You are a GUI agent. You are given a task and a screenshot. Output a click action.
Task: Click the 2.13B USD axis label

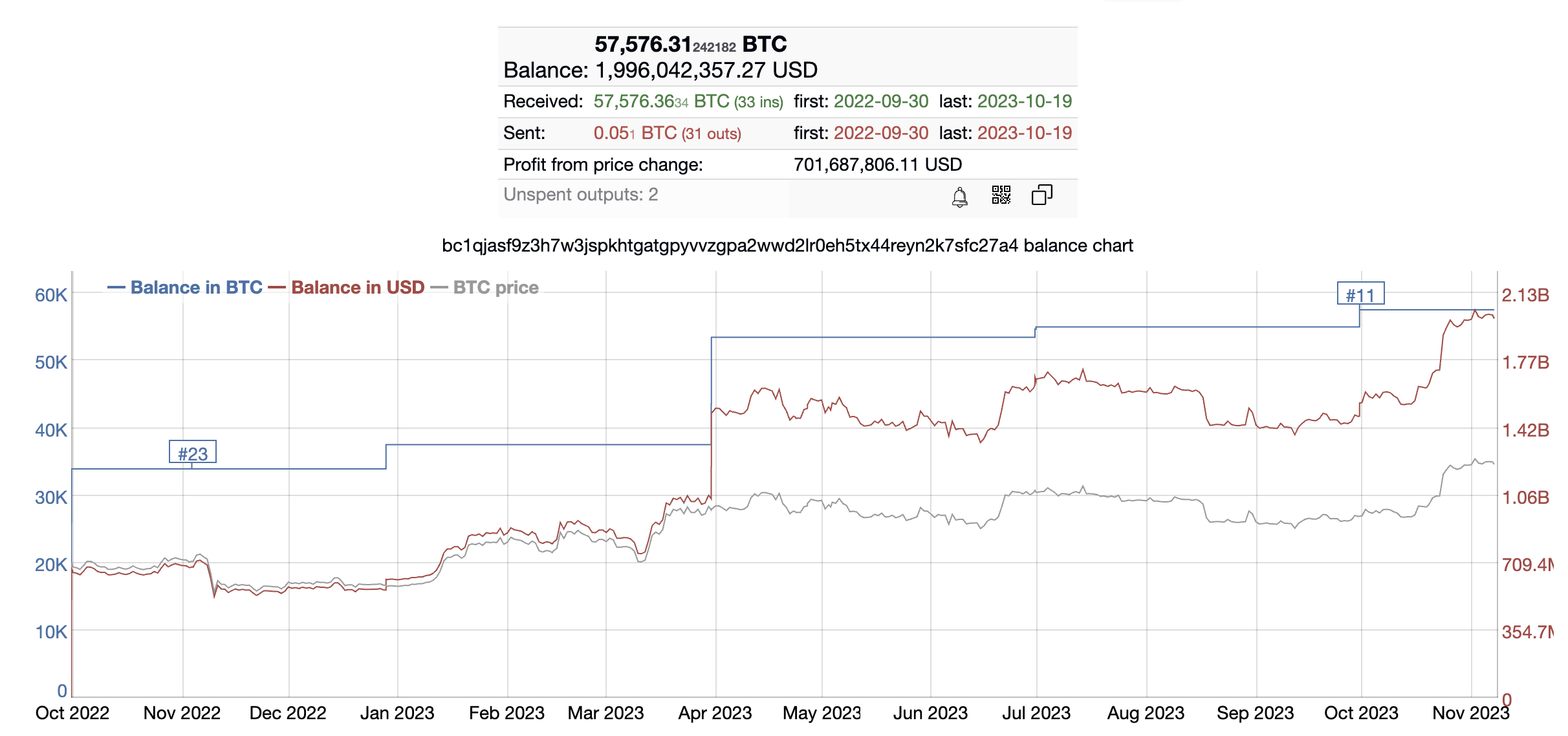coord(1525,296)
